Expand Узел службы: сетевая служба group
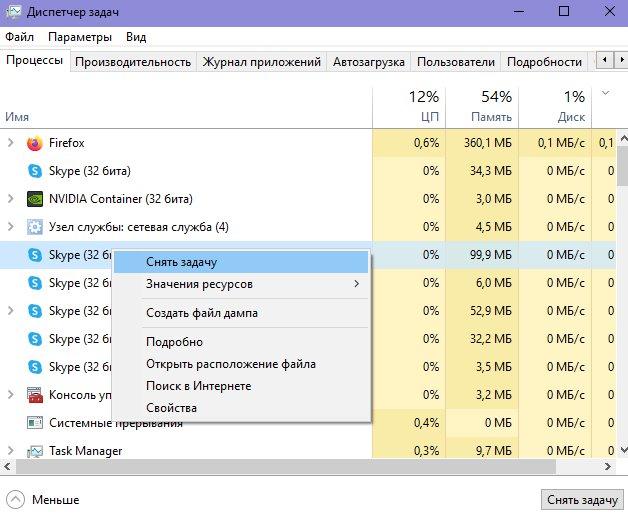This screenshot has width=628, height=524. (11, 227)
